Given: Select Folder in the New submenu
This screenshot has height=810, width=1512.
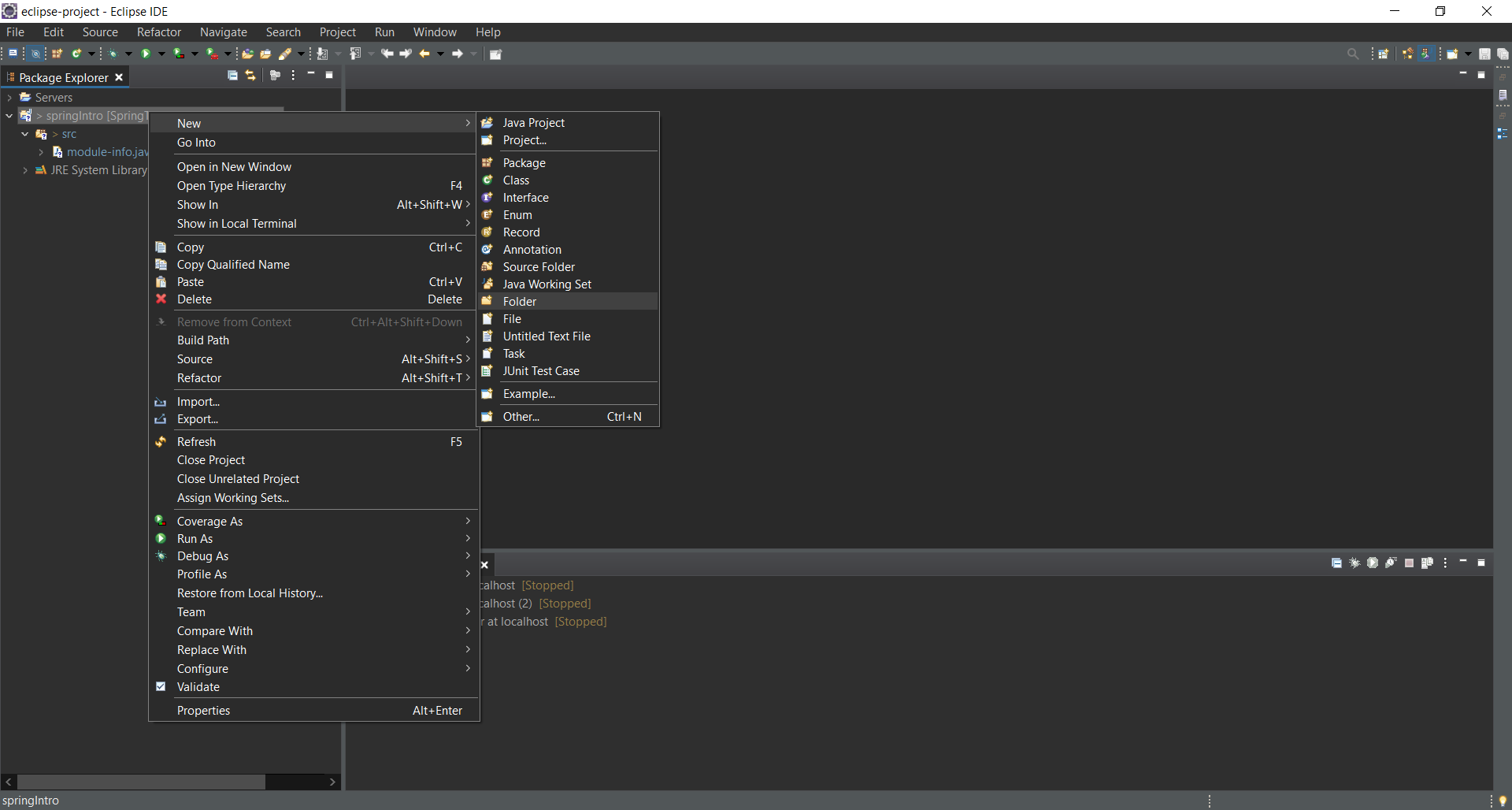Looking at the screenshot, I should 569,302.
